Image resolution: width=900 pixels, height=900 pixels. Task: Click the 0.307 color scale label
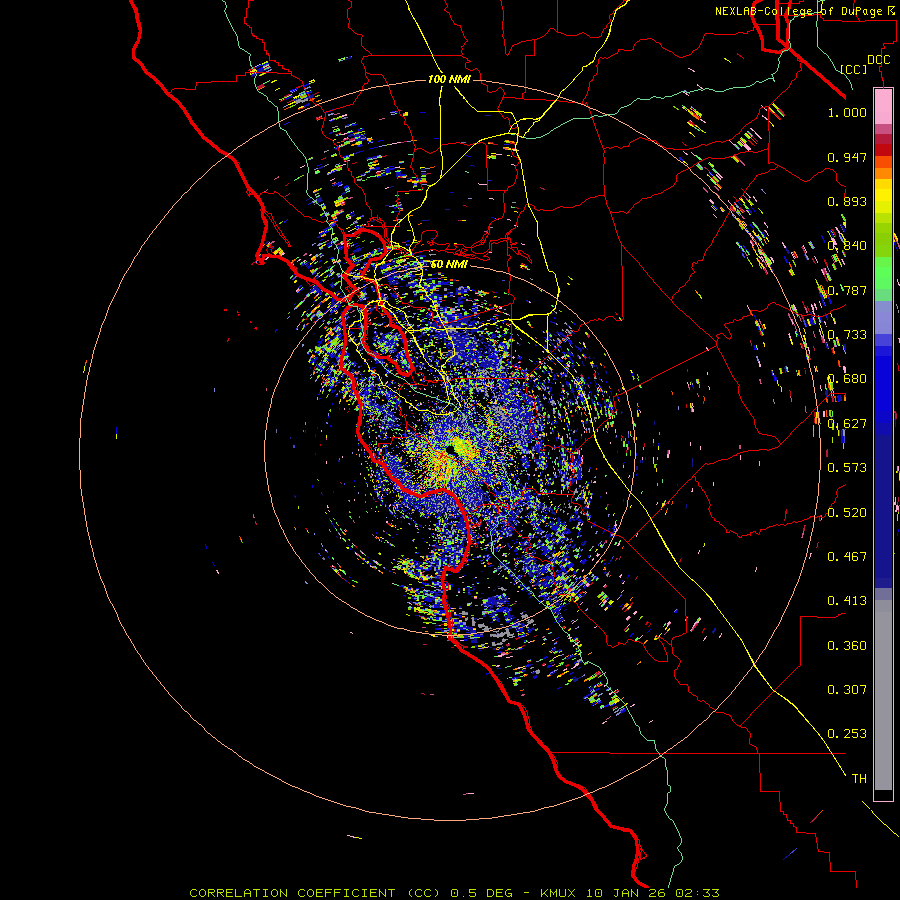point(847,690)
